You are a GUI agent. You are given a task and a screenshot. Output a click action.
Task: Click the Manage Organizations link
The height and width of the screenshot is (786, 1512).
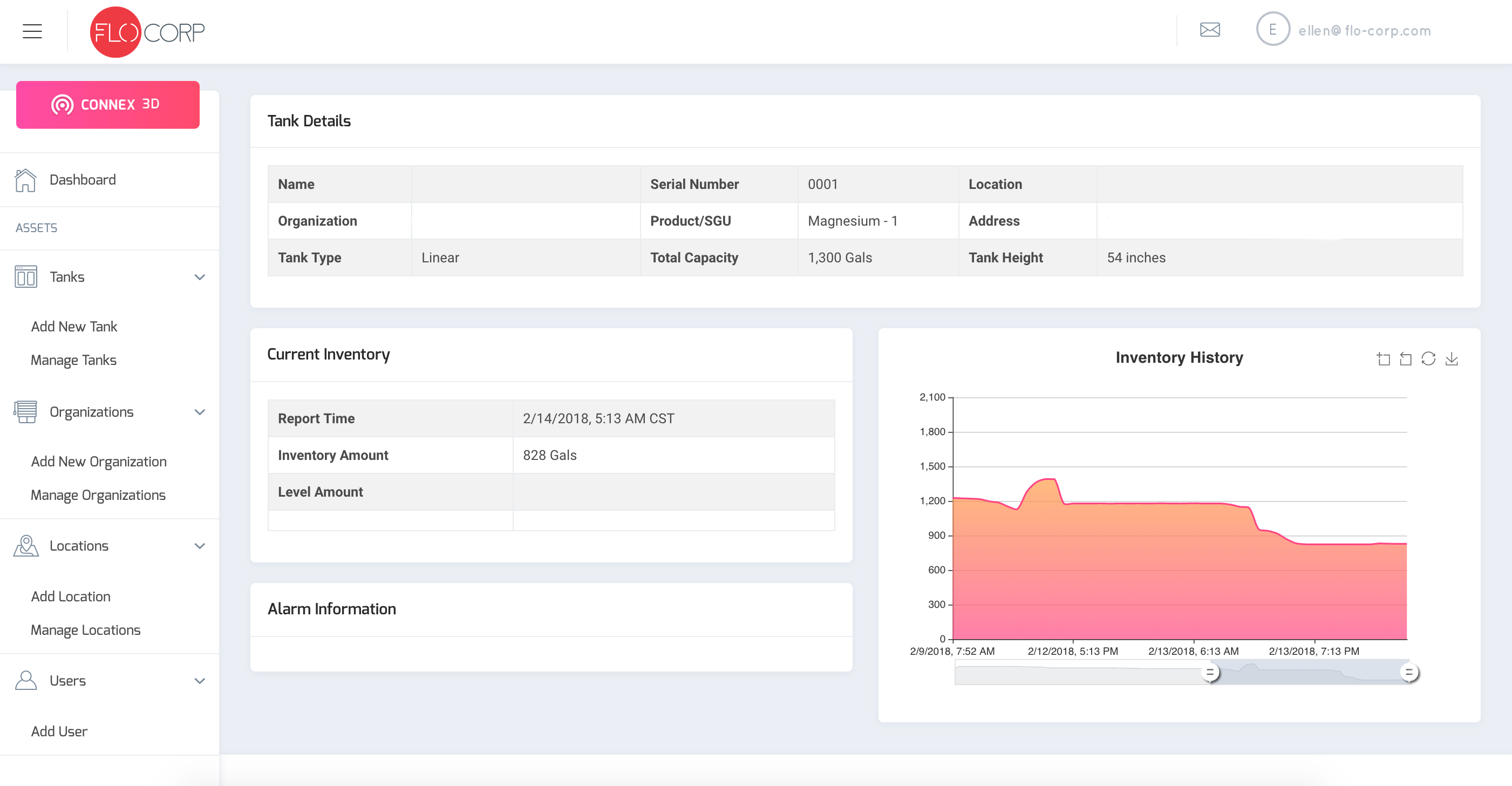97,495
